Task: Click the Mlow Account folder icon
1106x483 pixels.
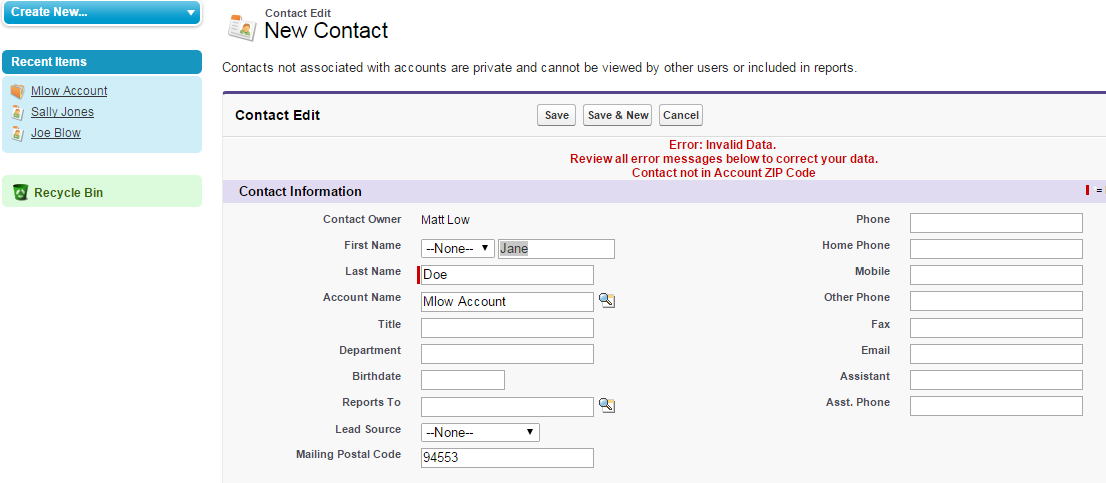Action: [17, 91]
